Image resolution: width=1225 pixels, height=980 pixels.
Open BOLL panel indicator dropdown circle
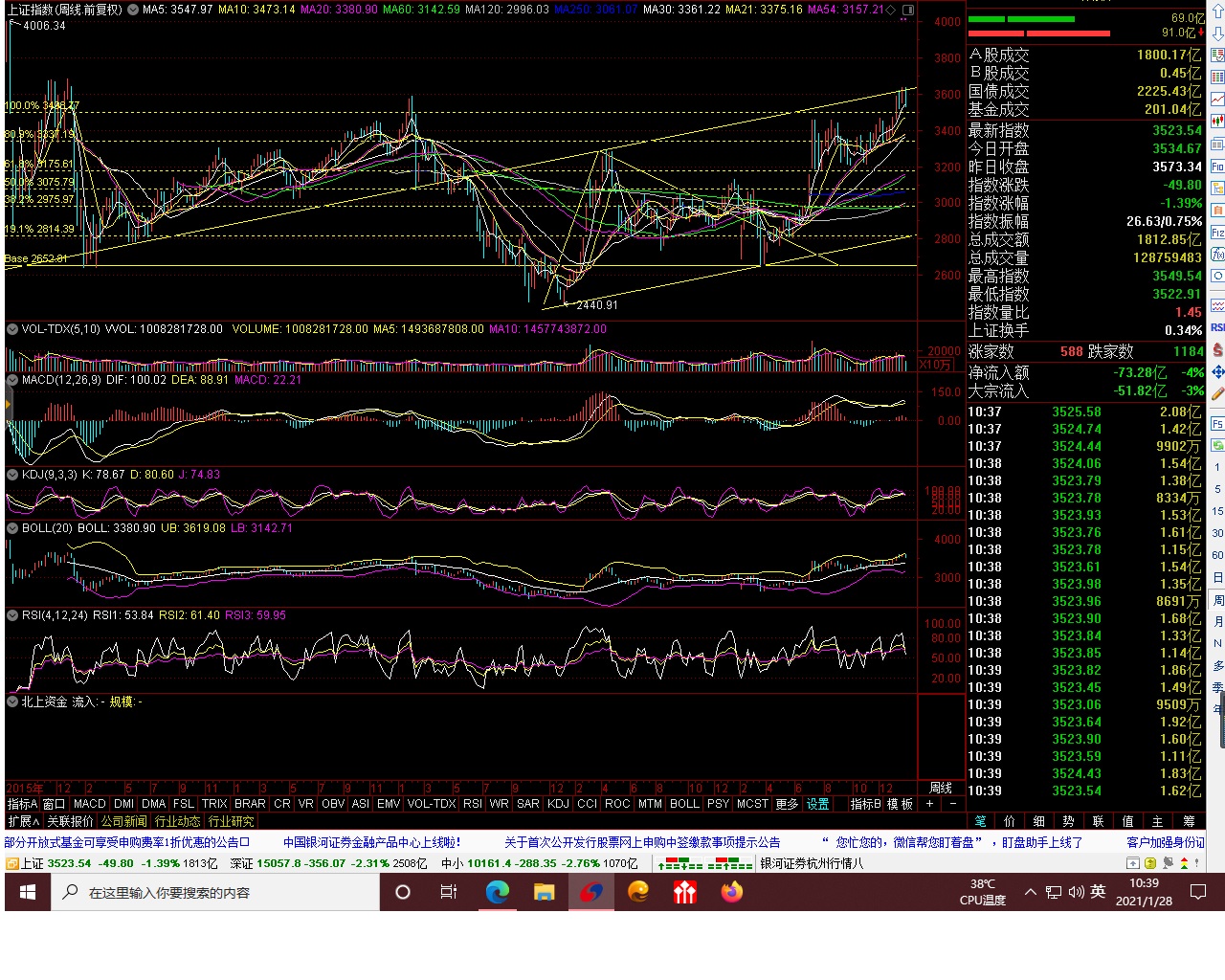click(x=12, y=527)
